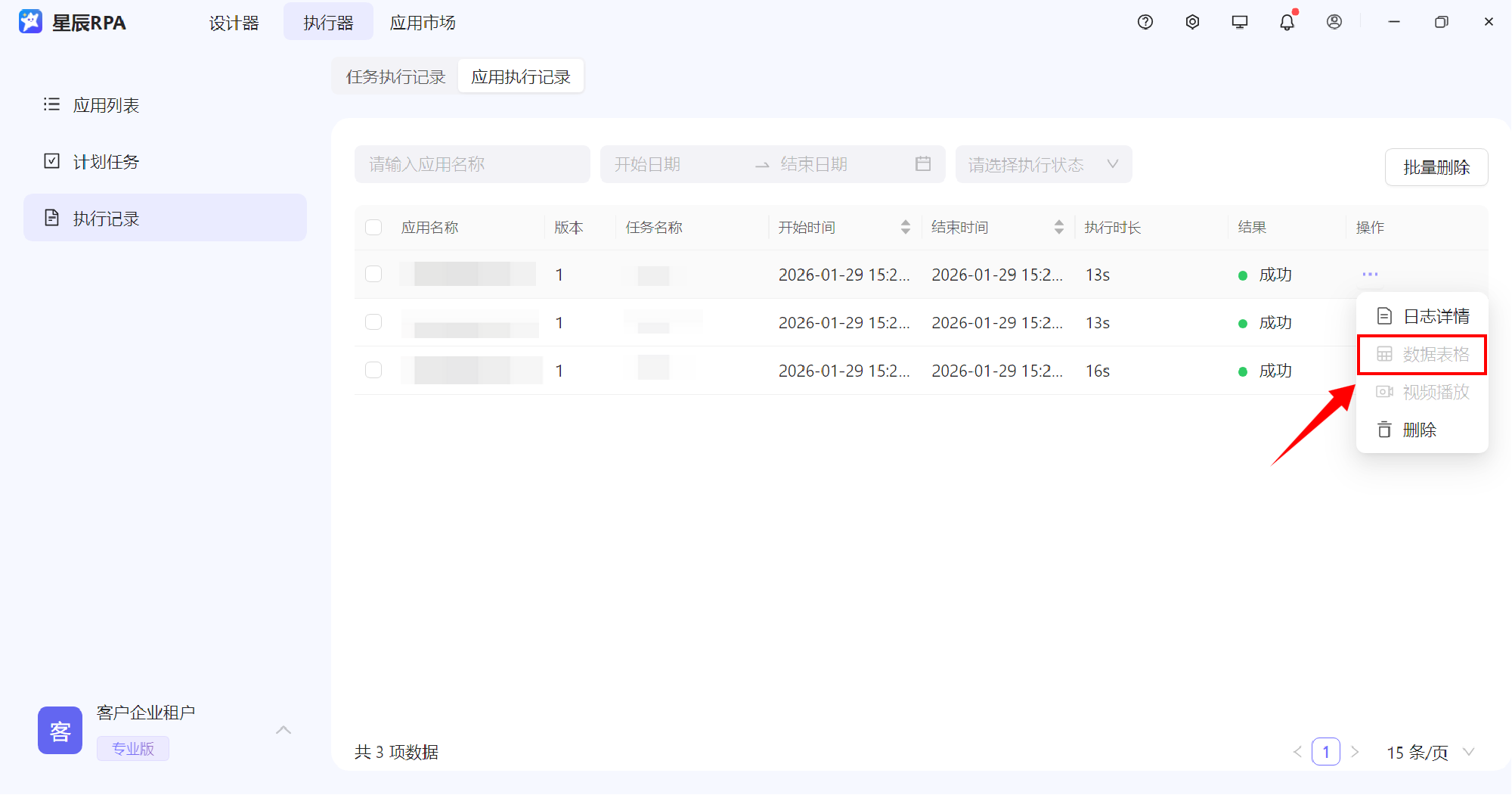Open the notification bell icon
This screenshot has width=1512, height=795.
pyautogui.click(x=1287, y=23)
